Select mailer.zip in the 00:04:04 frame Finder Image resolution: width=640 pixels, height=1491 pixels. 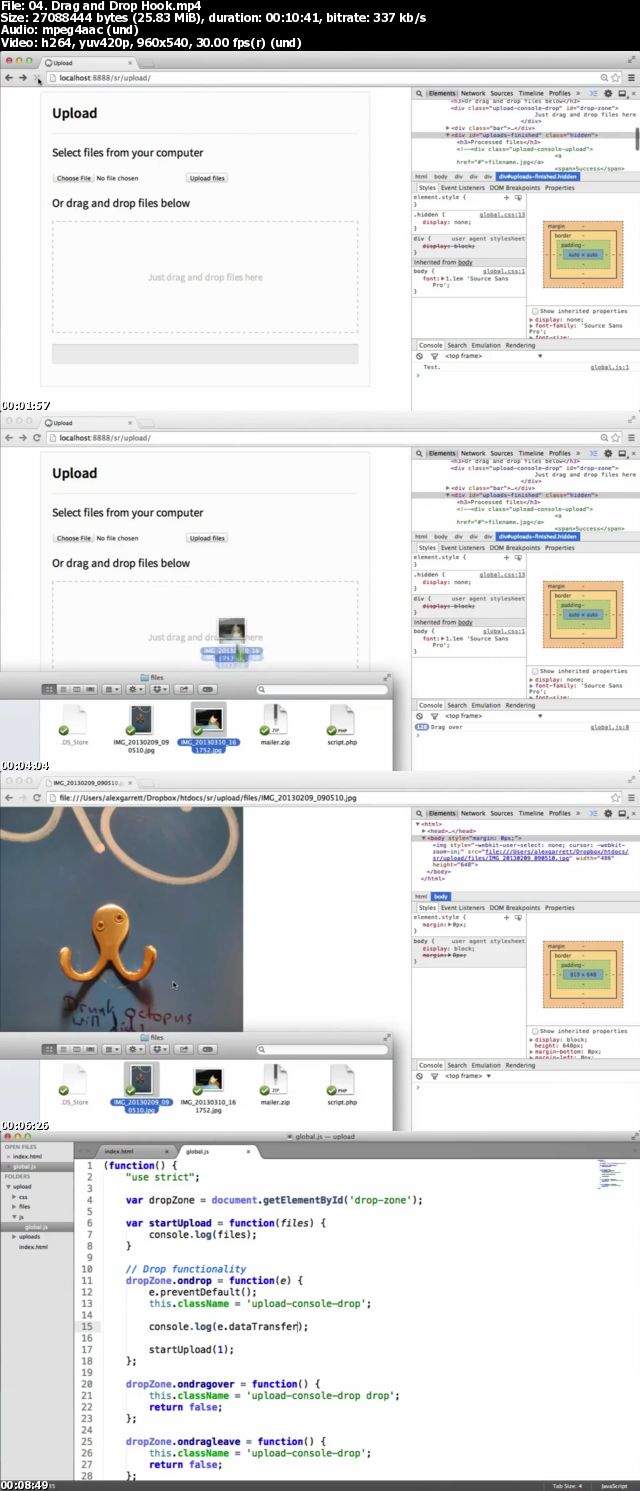pos(274,726)
